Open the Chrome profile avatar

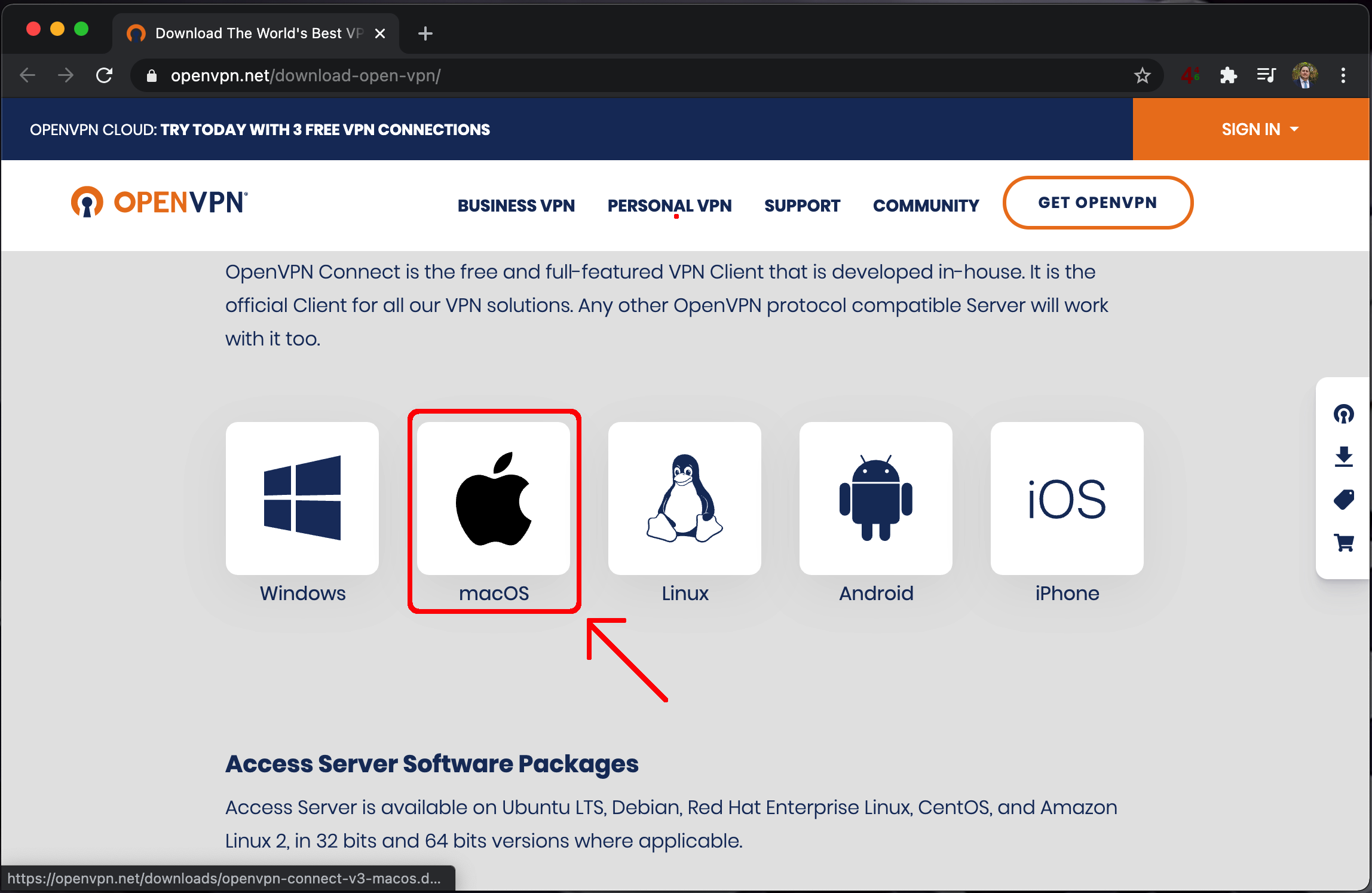(x=1304, y=75)
